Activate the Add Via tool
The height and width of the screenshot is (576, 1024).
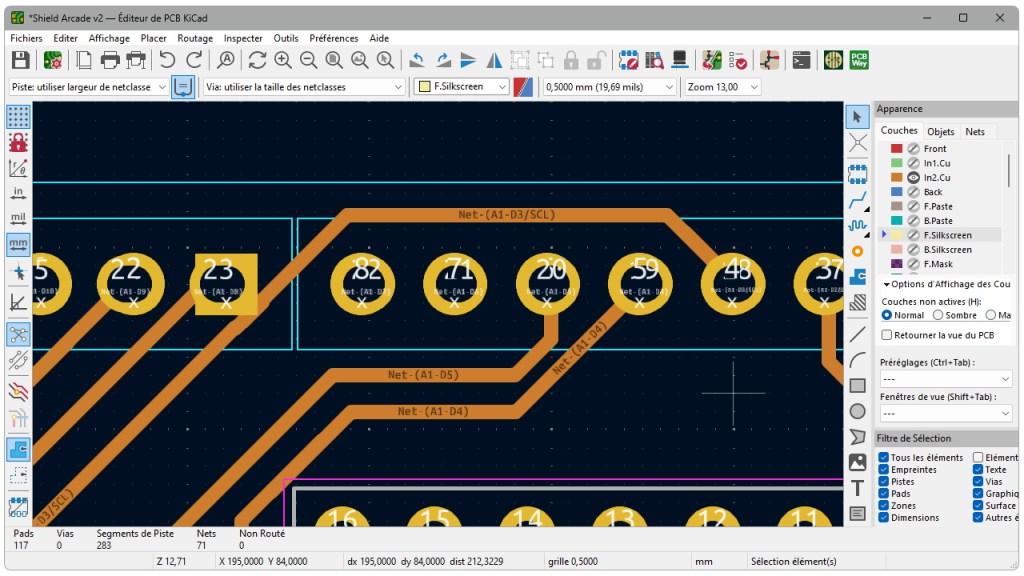857,252
